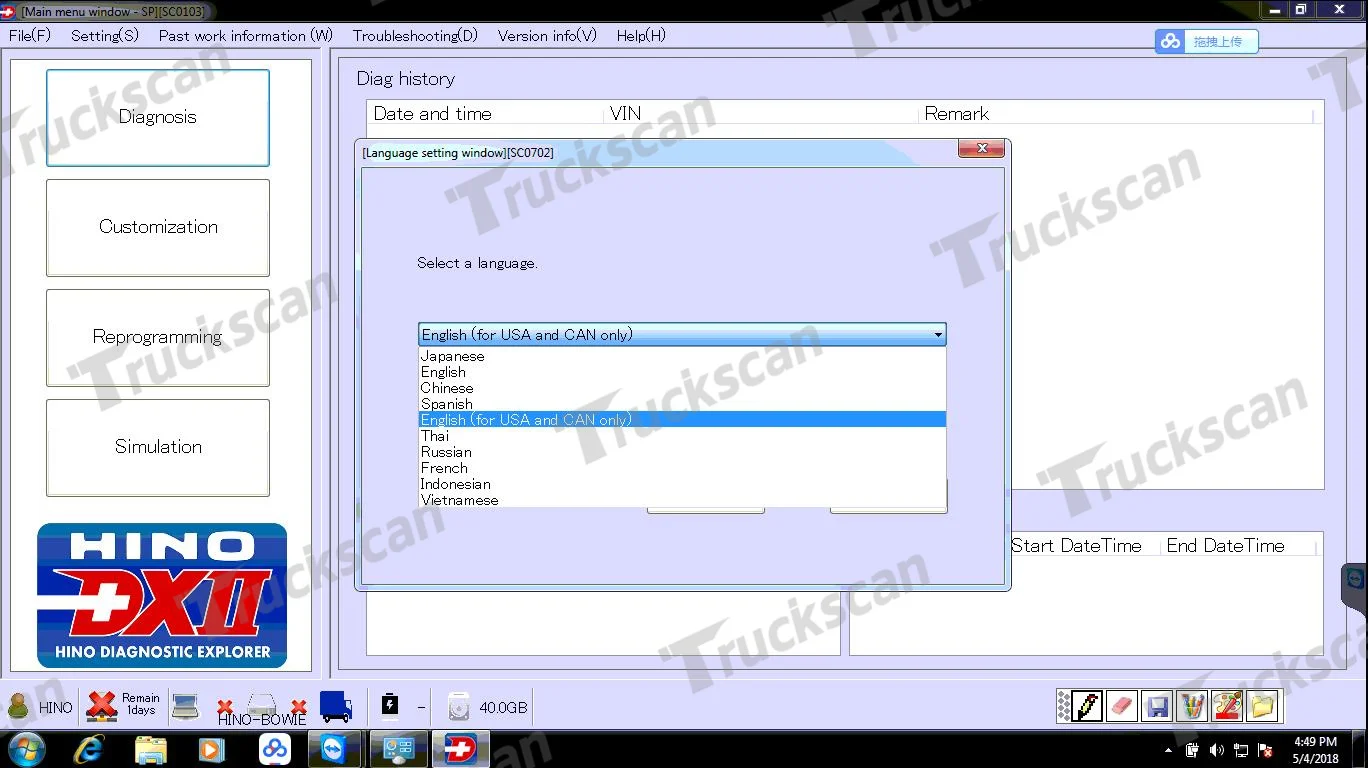The height and width of the screenshot is (768, 1368).
Task: Click the blue truck status icon
Action: click(x=336, y=706)
